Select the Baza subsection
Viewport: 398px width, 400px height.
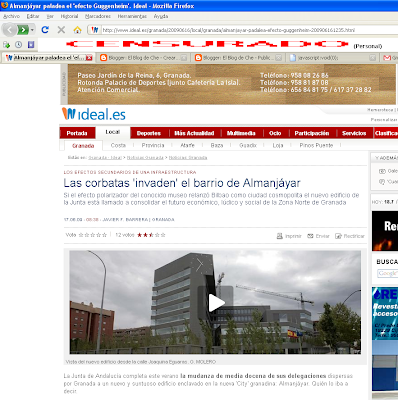pyautogui.click(x=217, y=145)
